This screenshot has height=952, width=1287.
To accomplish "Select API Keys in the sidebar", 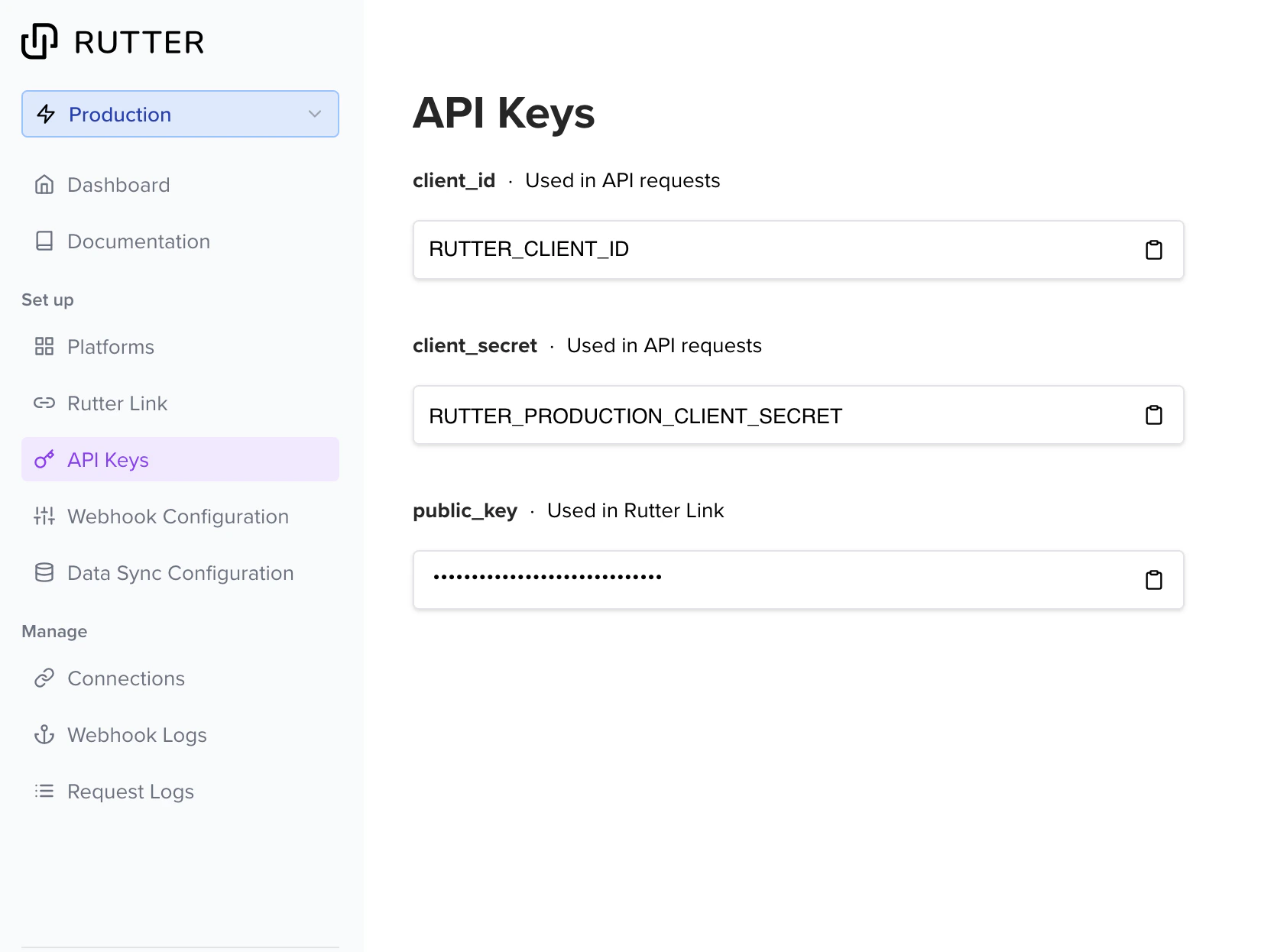I will (x=180, y=459).
